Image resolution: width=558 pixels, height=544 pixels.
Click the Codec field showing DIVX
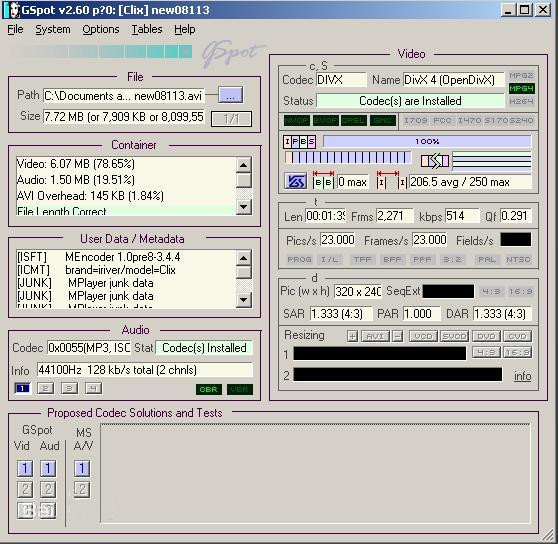click(341, 80)
